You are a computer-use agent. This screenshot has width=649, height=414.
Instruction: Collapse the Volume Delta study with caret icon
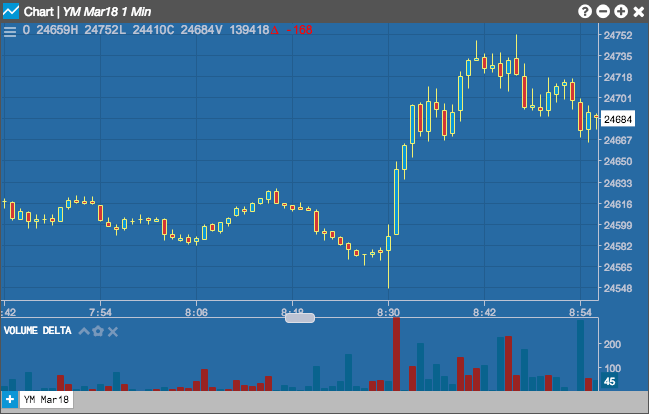(x=84, y=331)
